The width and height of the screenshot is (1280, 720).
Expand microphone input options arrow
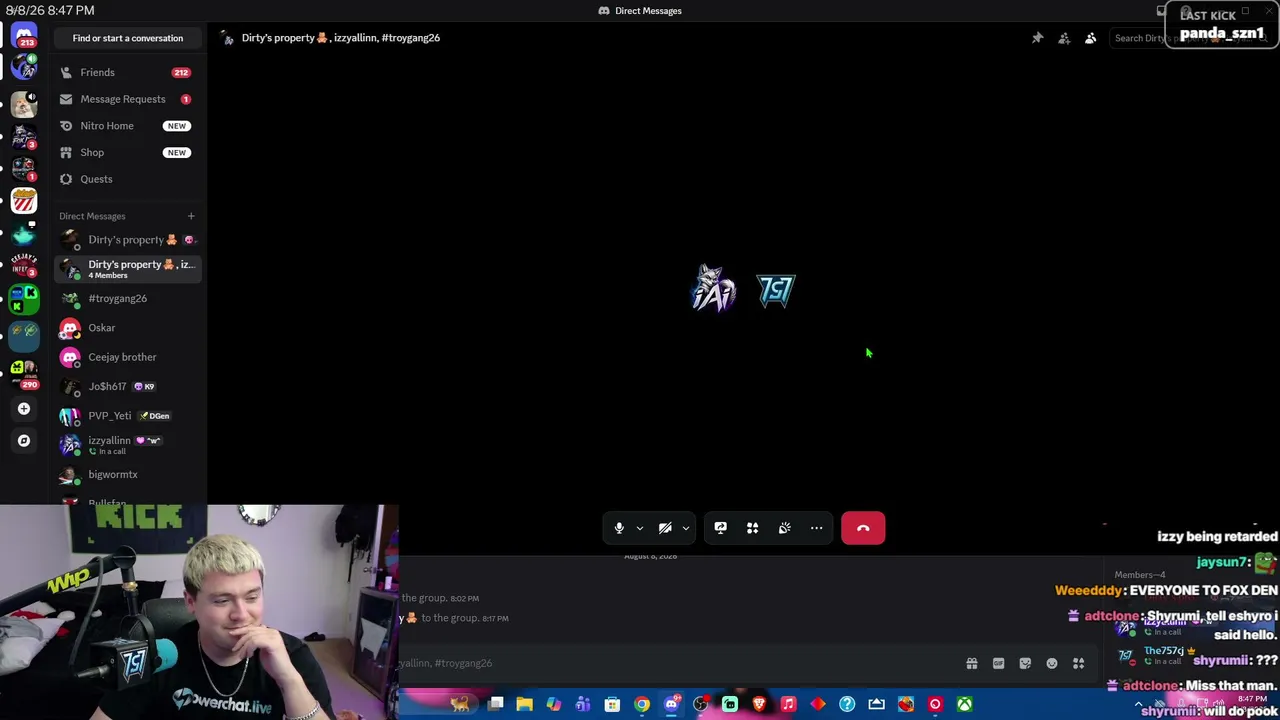(x=640, y=528)
